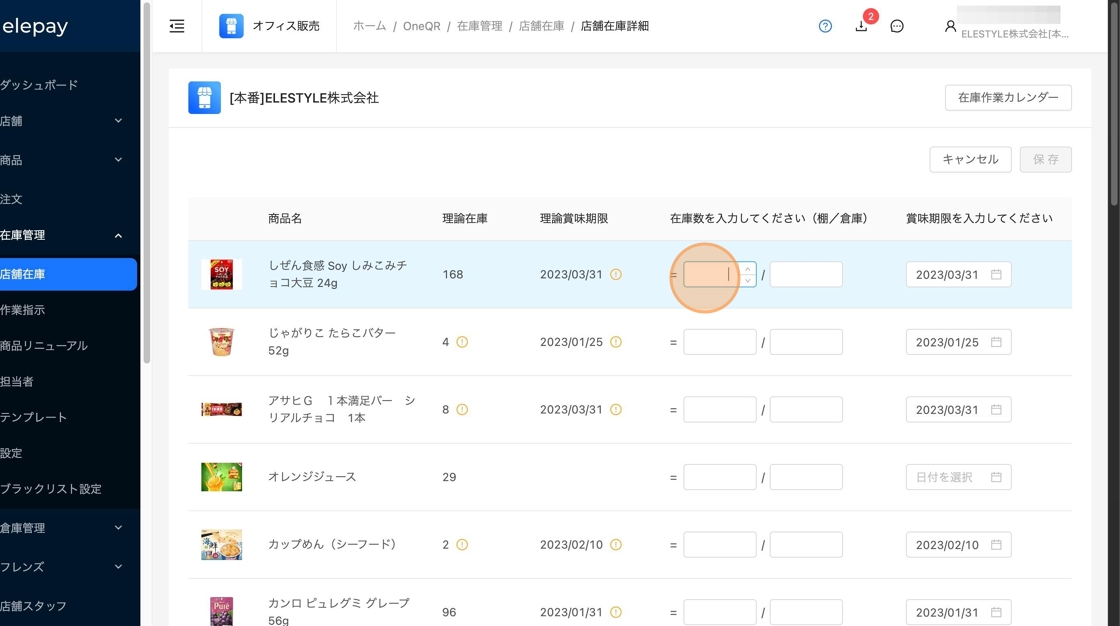Collapse the sidebar with hamburger icon
This screenshot has width=1120, height=626.
[177, 26]
